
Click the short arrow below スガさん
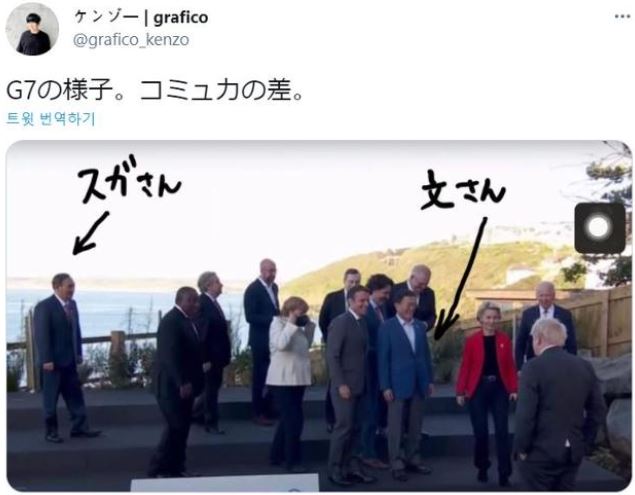coord(91,234)
